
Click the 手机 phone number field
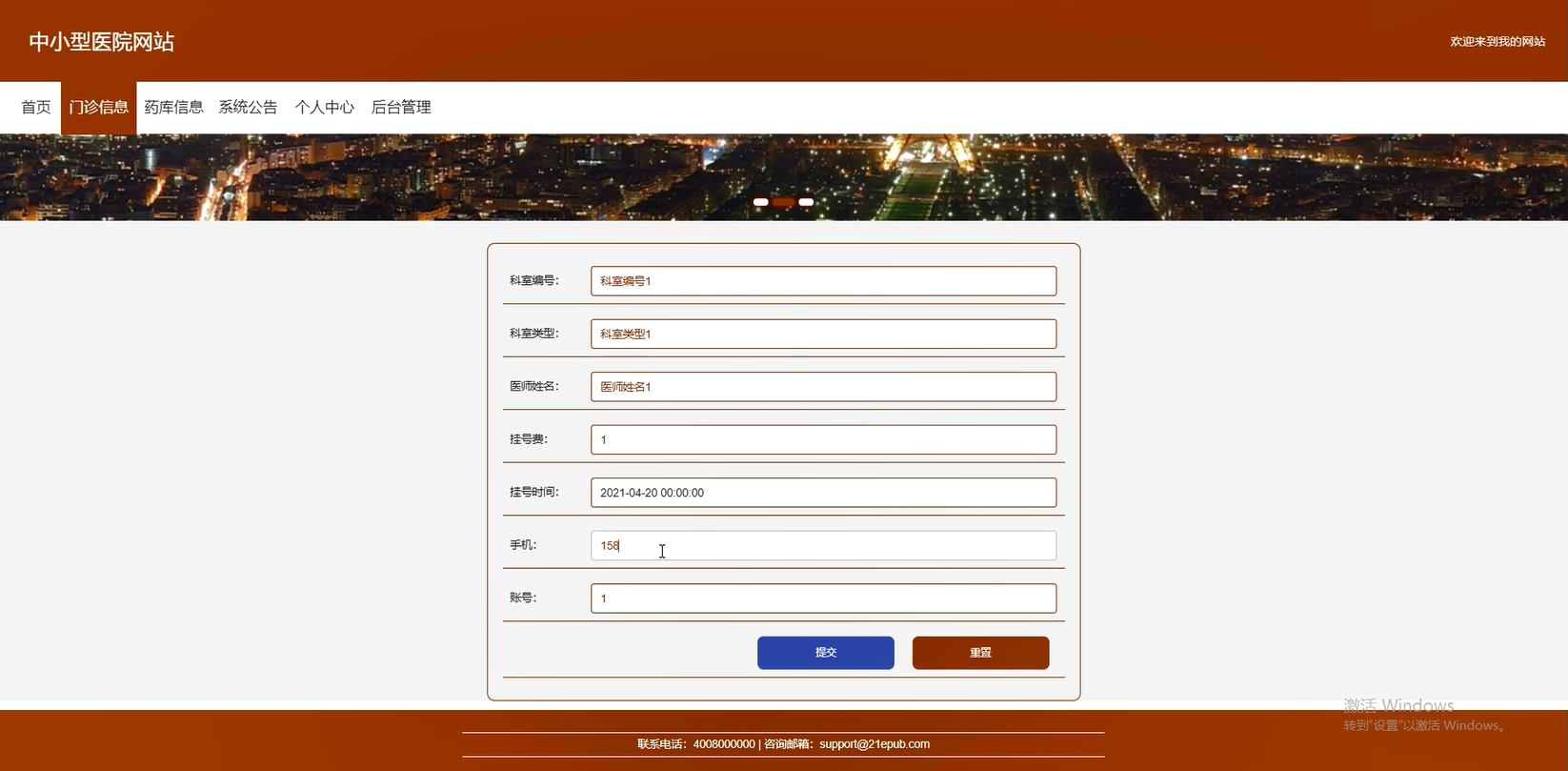(823, 546)
